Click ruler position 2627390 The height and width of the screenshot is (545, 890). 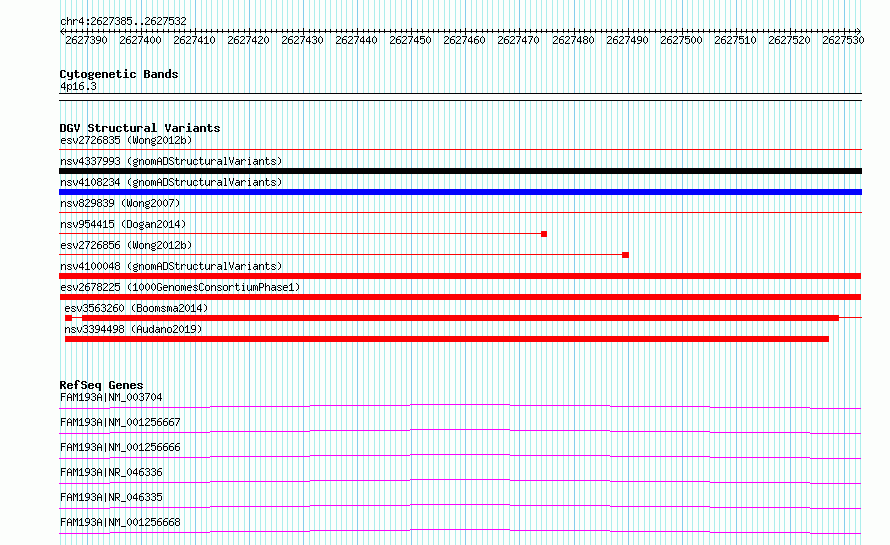[86, 40]
